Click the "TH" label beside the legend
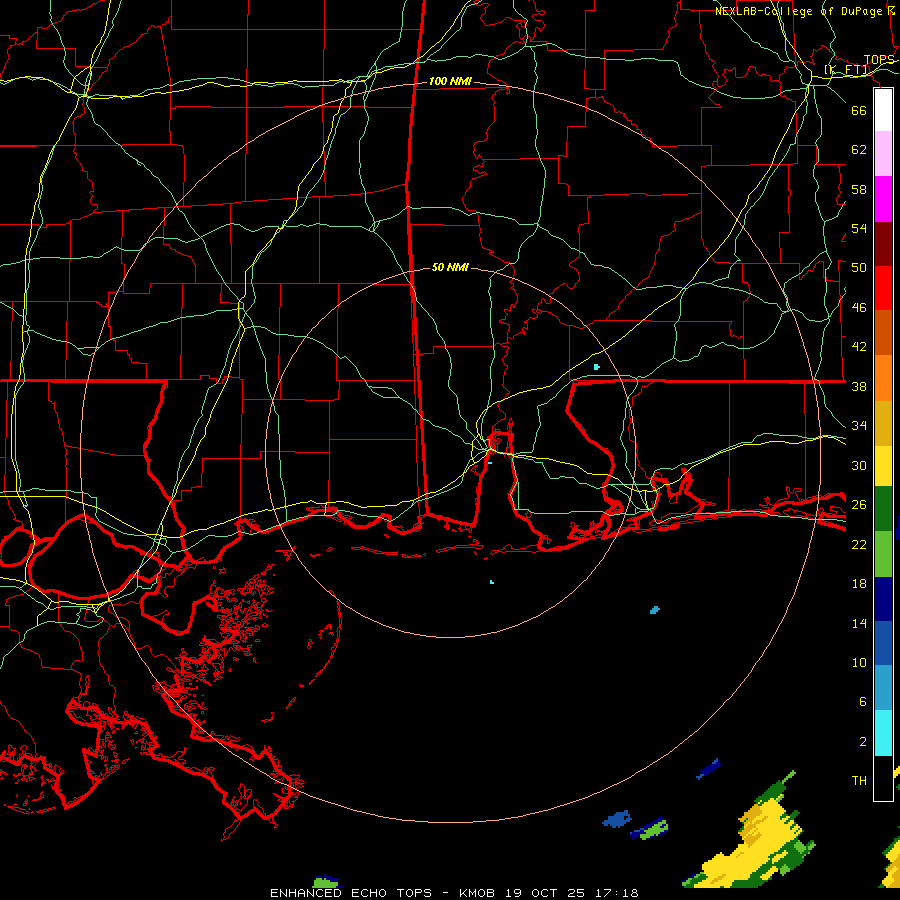This screenshot has width=900, height=900. pyautogui.click(x=859, y=781)
